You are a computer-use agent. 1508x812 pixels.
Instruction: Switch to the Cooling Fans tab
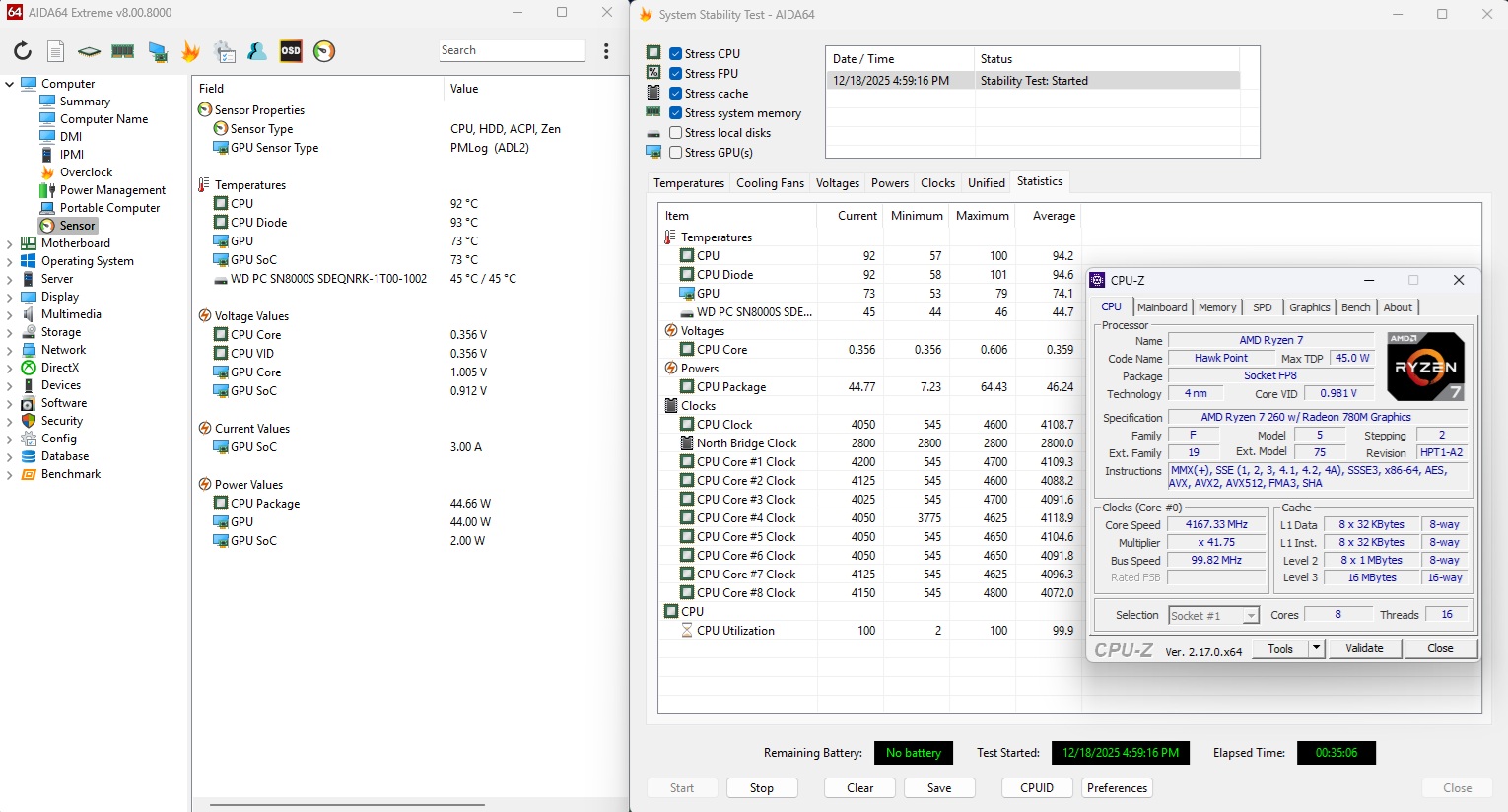[770, 183]
